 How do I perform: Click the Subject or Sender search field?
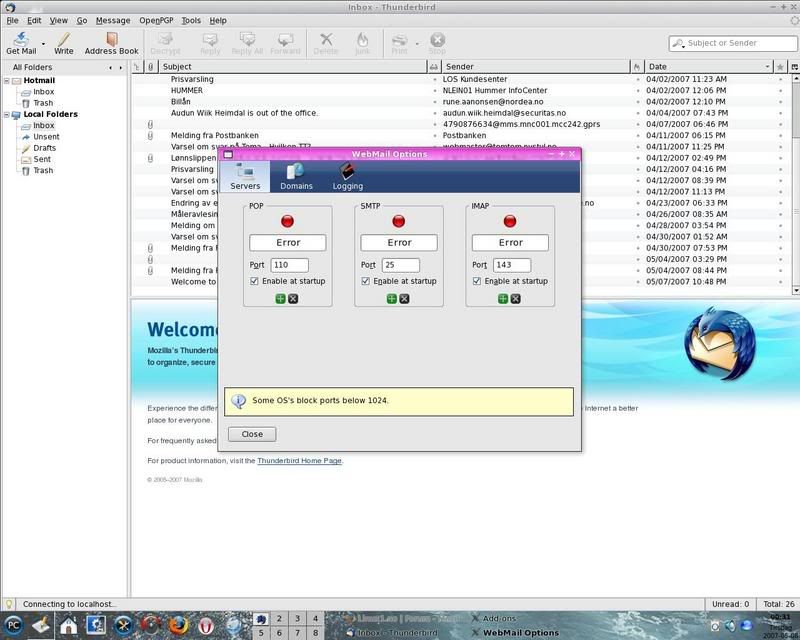pyautogui.click(x=733, y=43)
